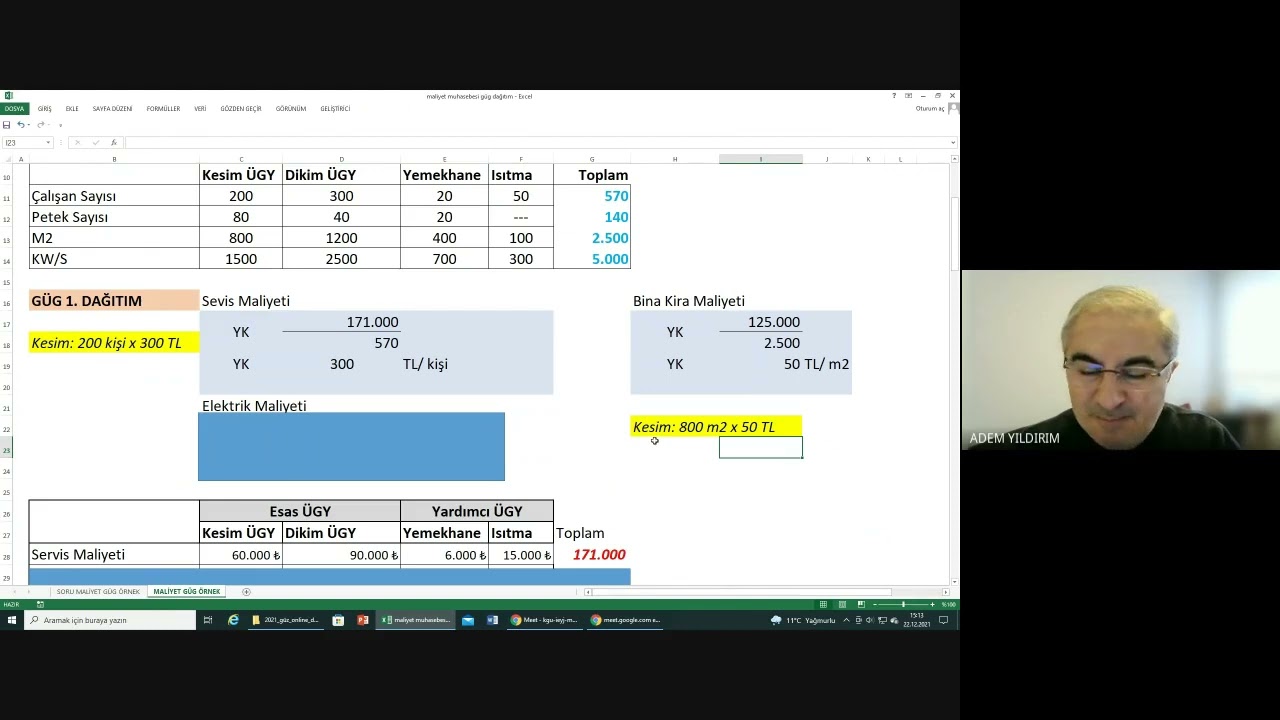
Task: Open the DOSYA file menu
Action: click(14, 108)
